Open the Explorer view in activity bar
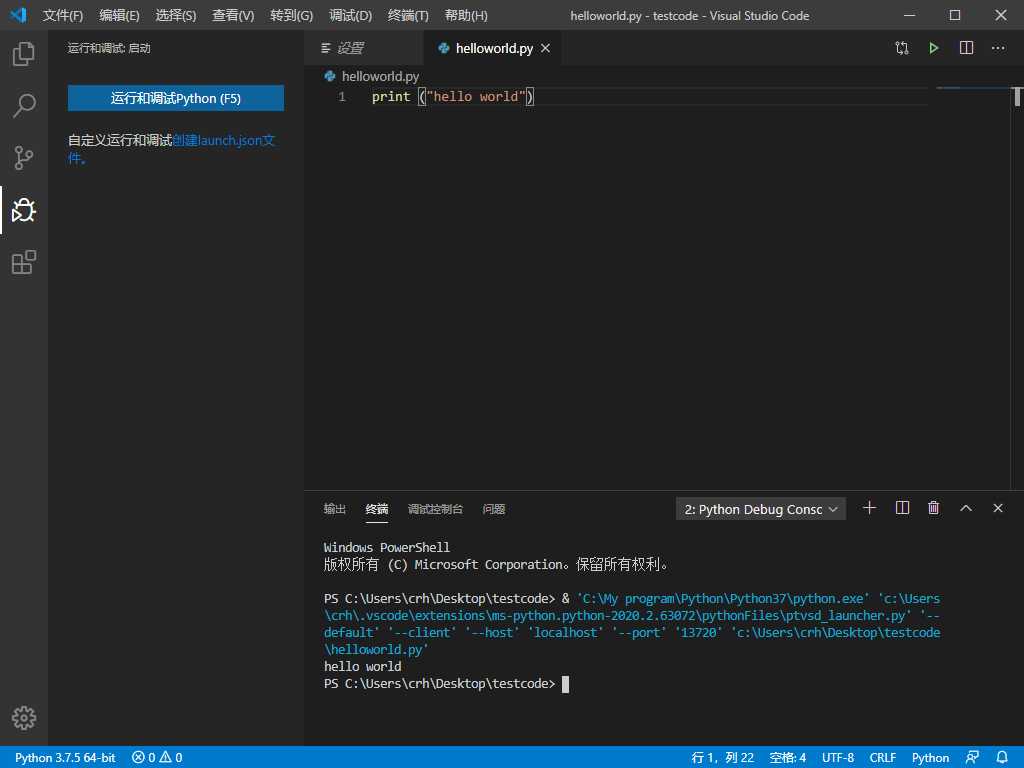 24,54
